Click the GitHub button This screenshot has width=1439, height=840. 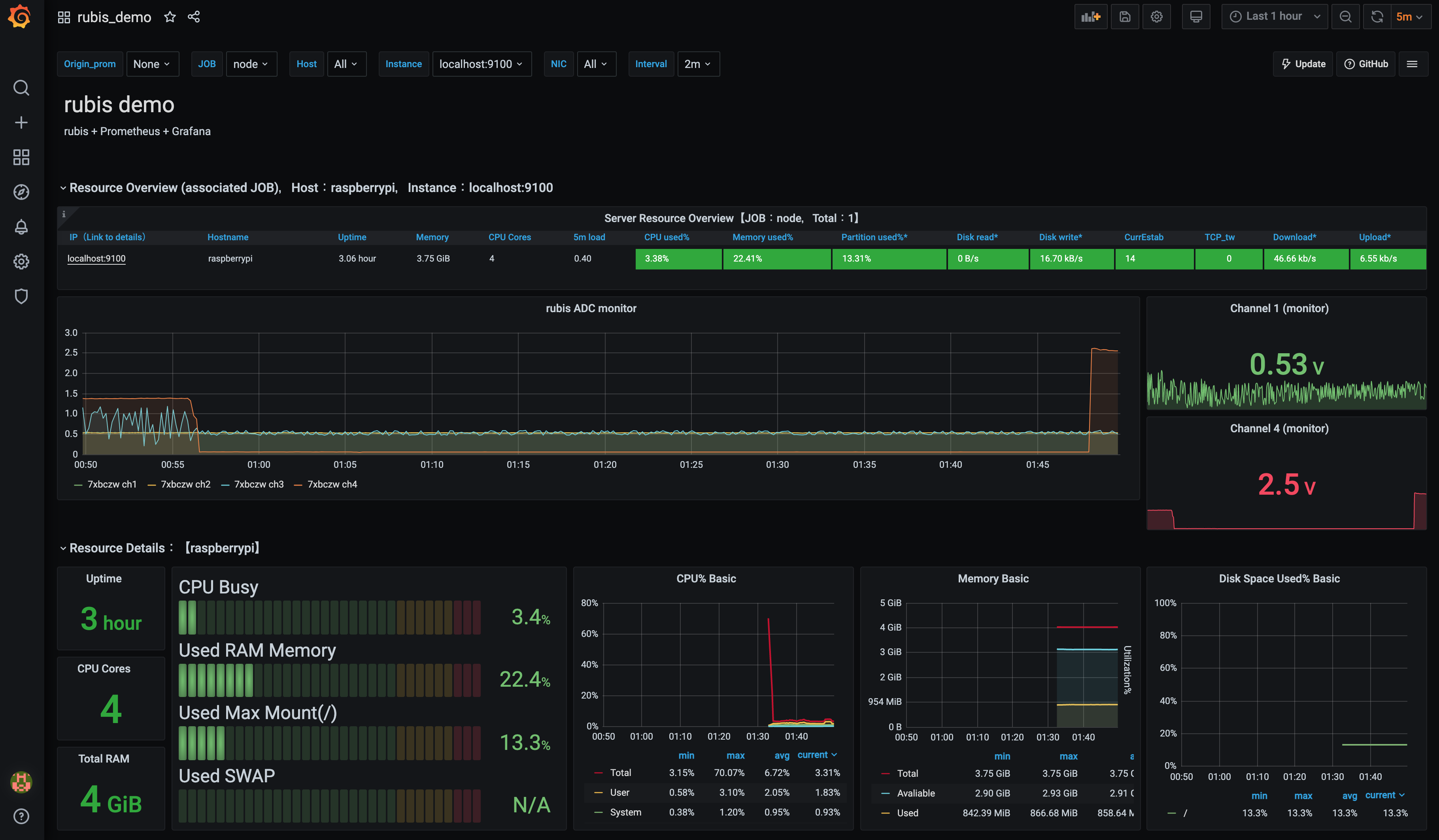coord(1366,64)
